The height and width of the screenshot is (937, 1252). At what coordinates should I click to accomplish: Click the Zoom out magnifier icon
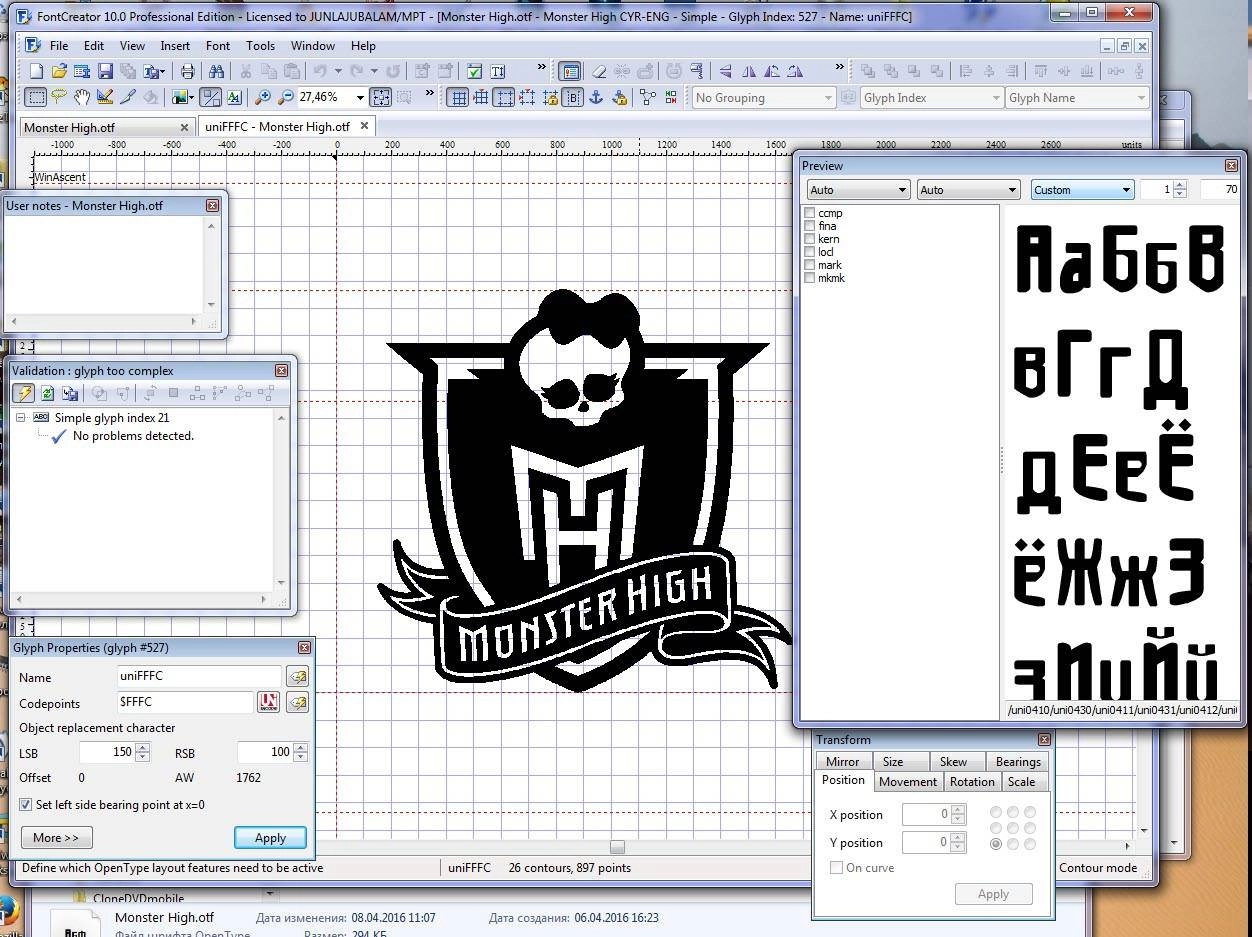click(286, 97)
